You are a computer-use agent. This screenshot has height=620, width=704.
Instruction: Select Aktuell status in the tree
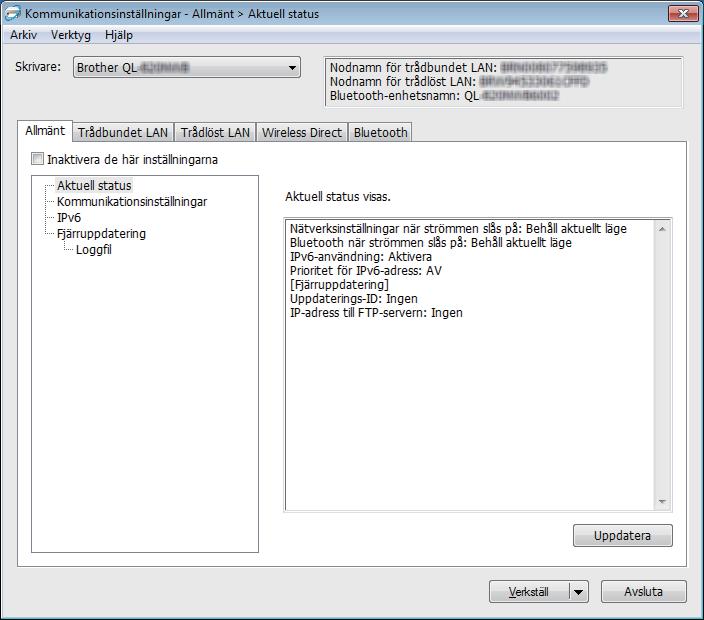coord(94,185)
